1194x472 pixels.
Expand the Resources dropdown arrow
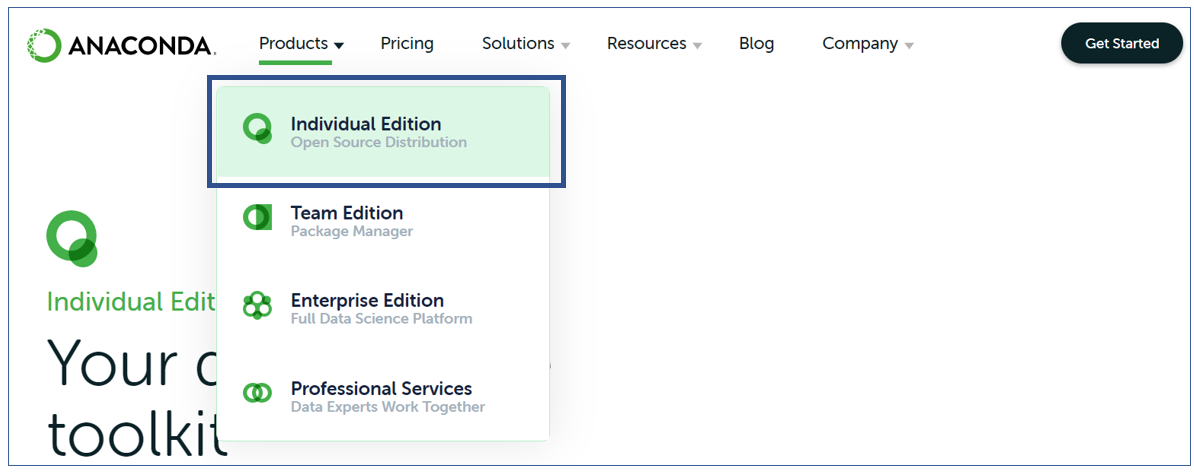(697, 46)
